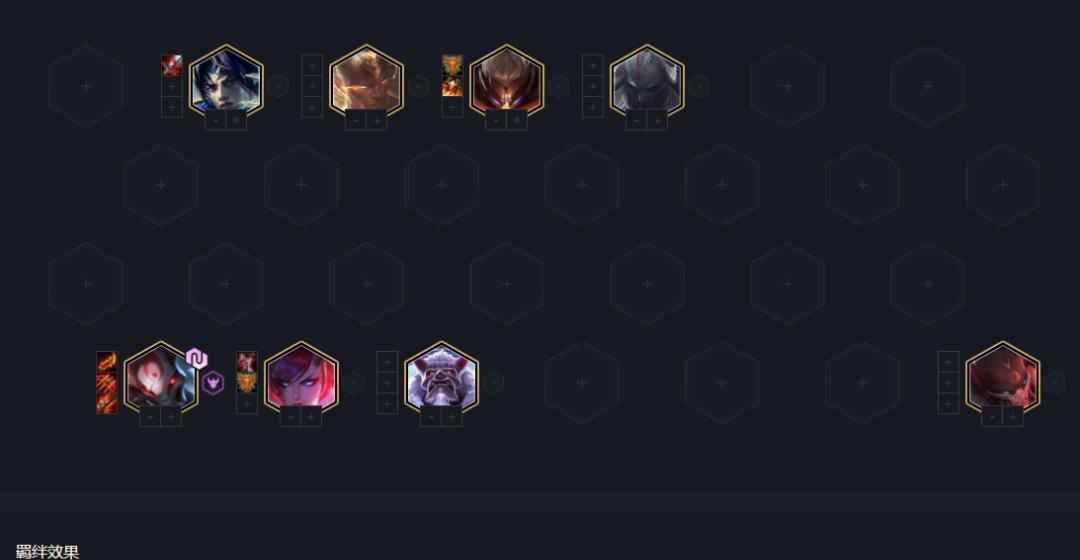Screen dimensions: 1080x560
Task: Click the top fiery item on masked champion
Action: coord(107,362)
